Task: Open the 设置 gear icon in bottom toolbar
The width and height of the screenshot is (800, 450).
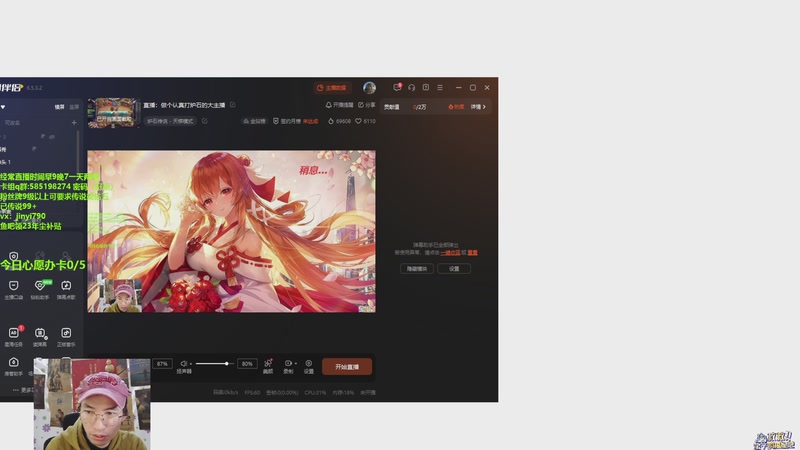Action: point(309,366)
